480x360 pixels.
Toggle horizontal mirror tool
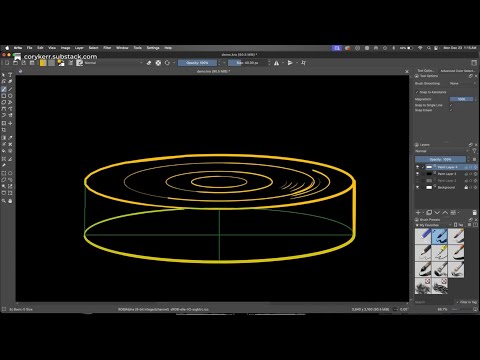coord(276,63)
